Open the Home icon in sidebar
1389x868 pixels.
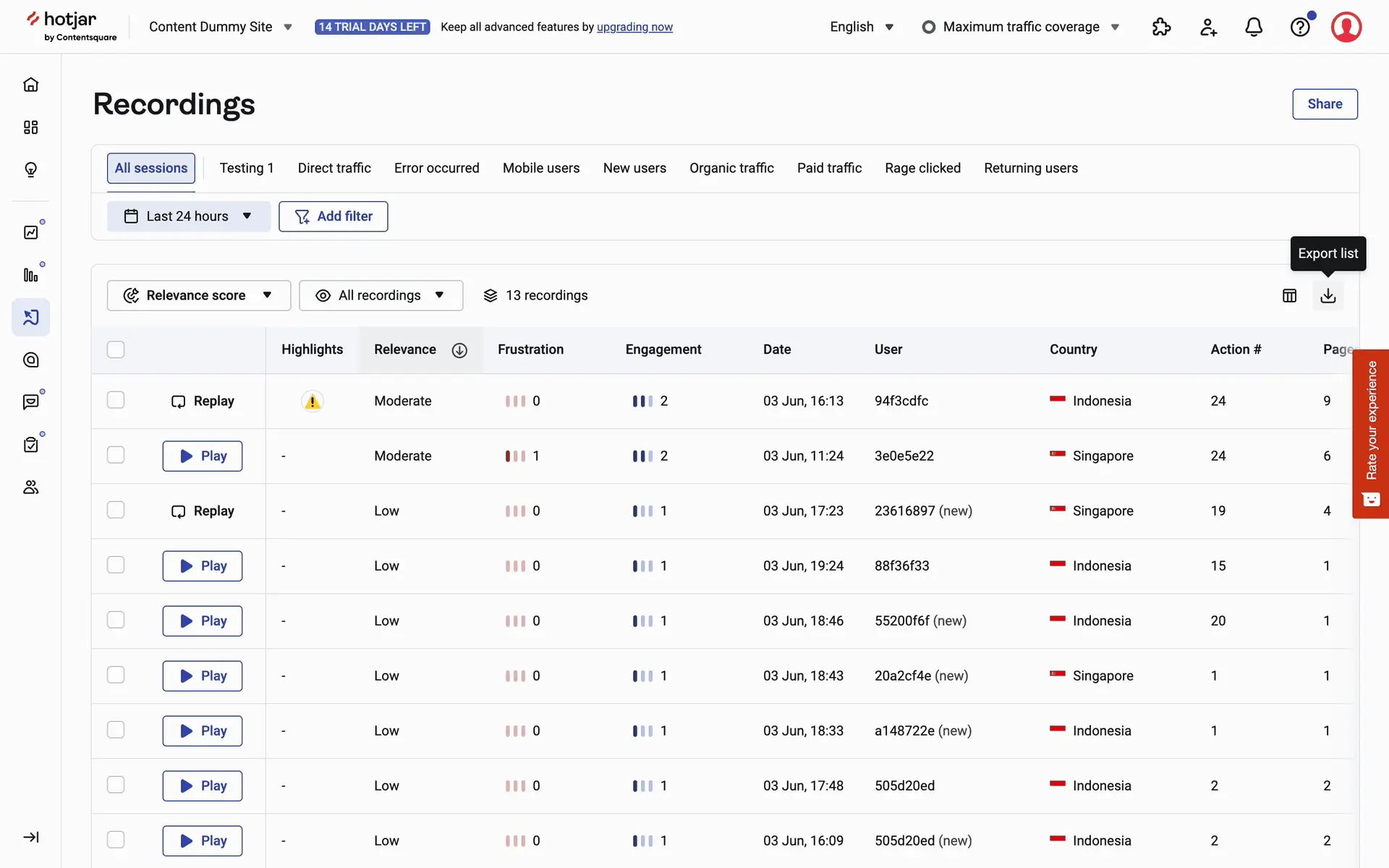pyautogui.click(x=30, y=85)
